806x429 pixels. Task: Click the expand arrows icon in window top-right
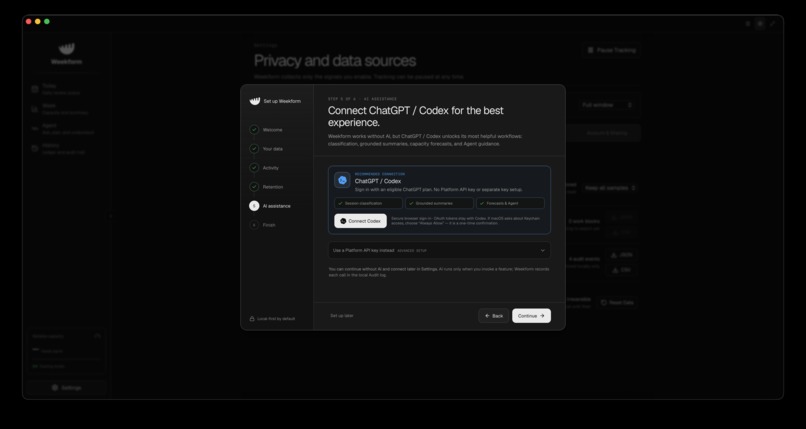[x=773, y=24]
